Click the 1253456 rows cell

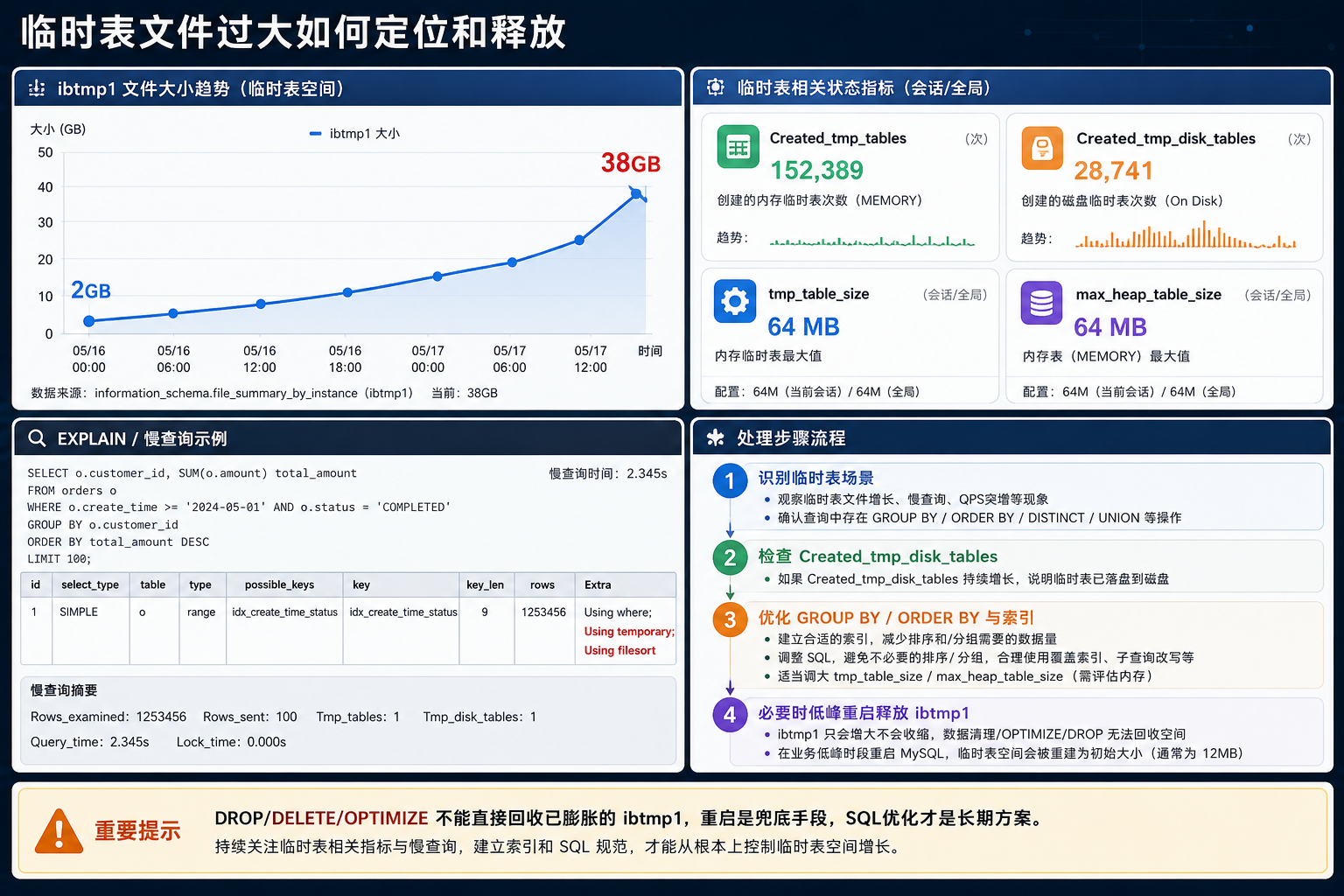543,612
